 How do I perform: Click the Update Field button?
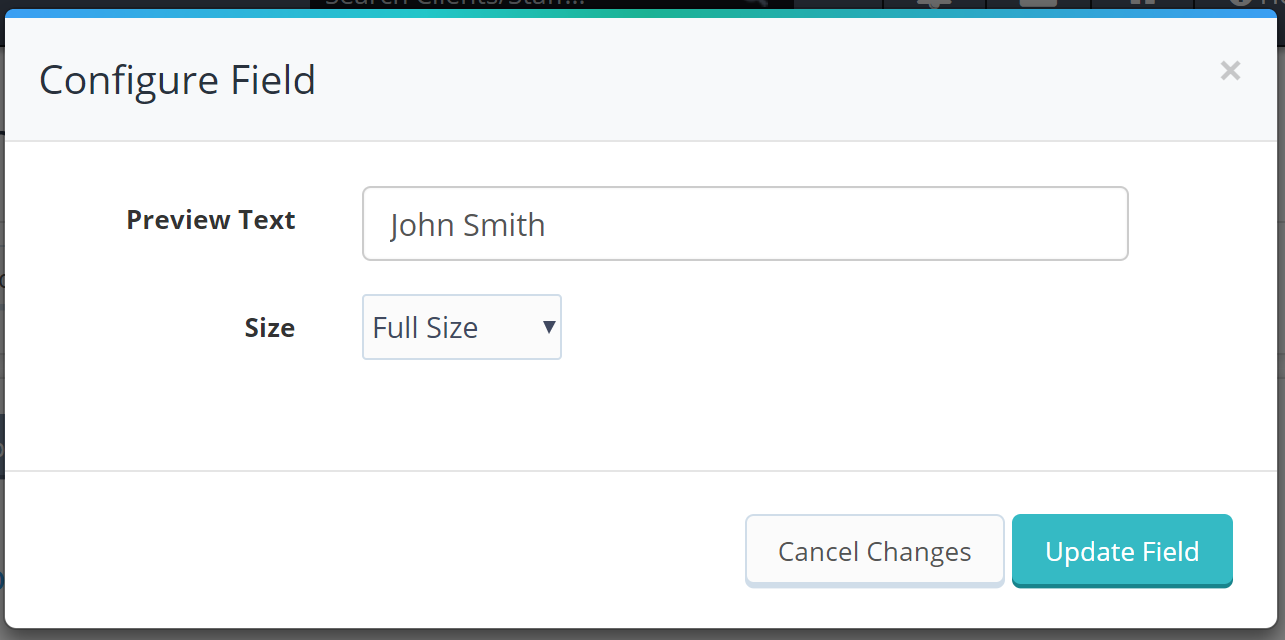coord(1122,551)
